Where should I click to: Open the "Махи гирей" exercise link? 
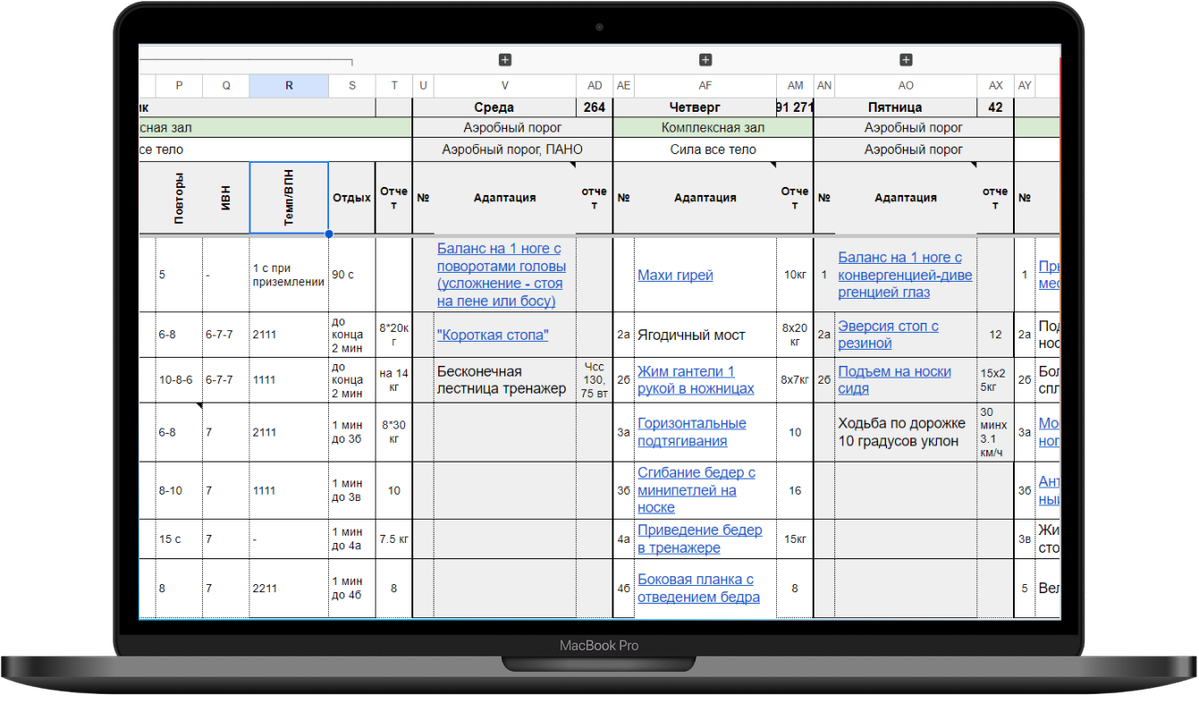pos(675,275)
